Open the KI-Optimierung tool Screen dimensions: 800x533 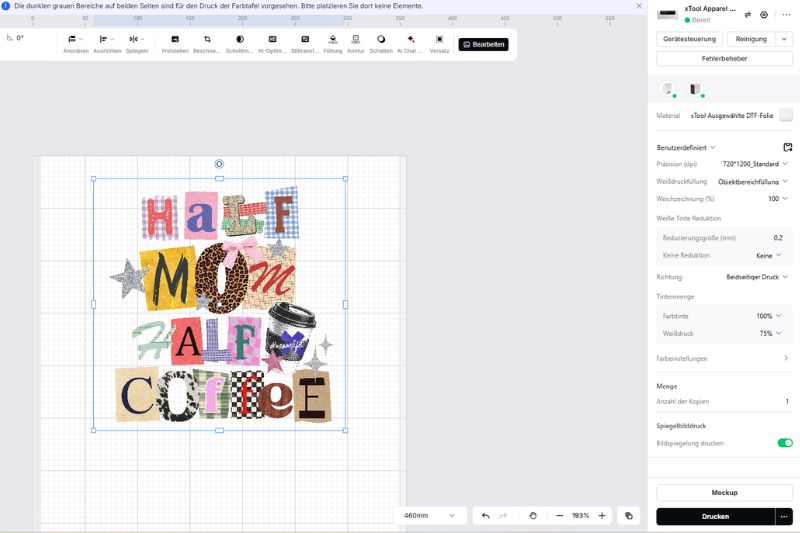[272, 44]
